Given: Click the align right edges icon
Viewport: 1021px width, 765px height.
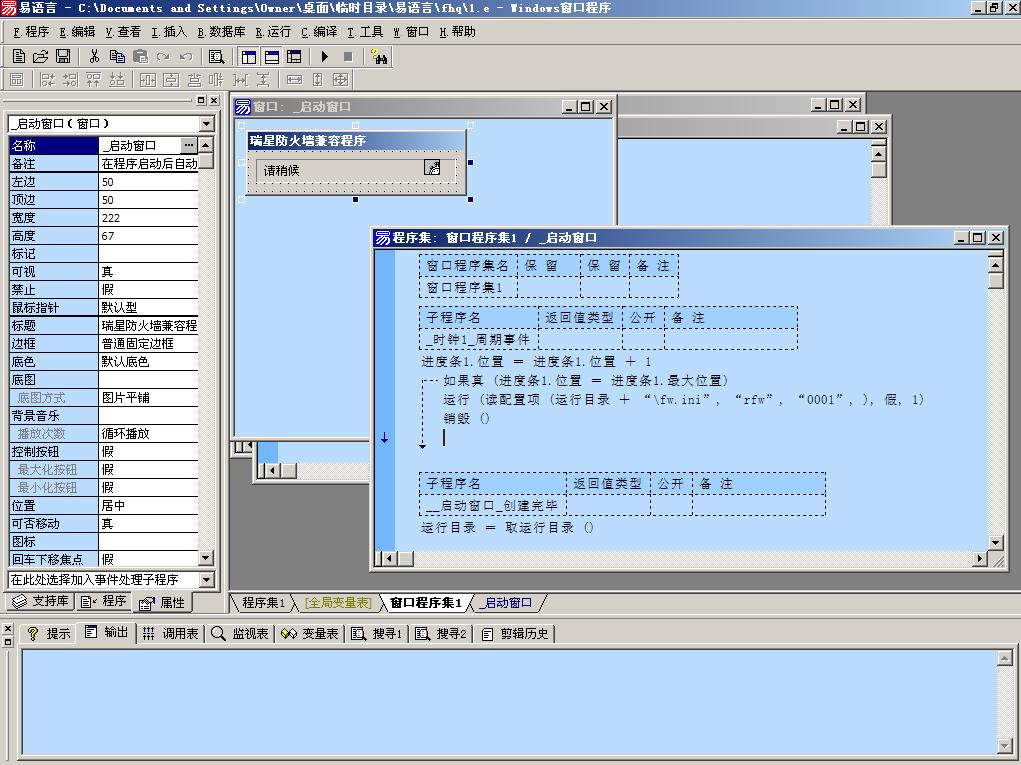Looking at the screenshot, I should (x=70, y=79).
